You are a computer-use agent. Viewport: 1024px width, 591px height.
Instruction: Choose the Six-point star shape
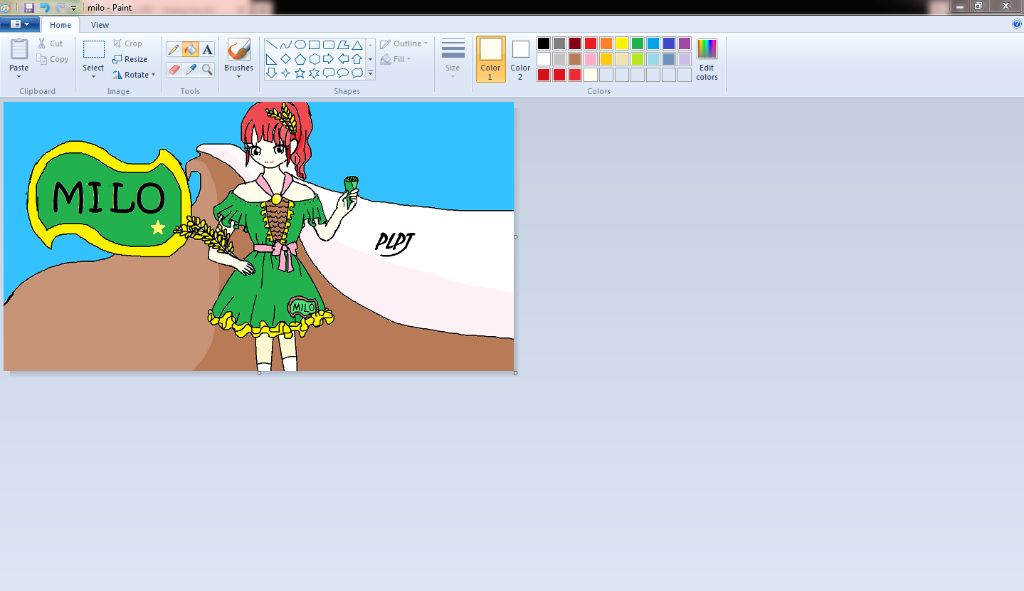coord(314,73)
